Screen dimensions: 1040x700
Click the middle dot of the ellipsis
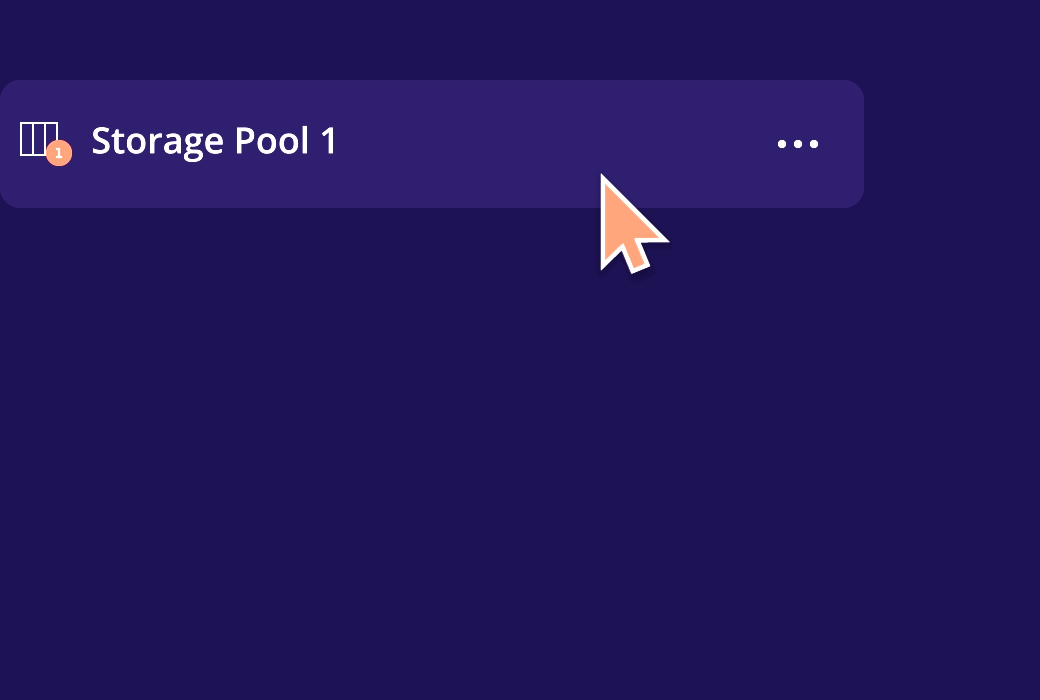[x=798, y=144]
